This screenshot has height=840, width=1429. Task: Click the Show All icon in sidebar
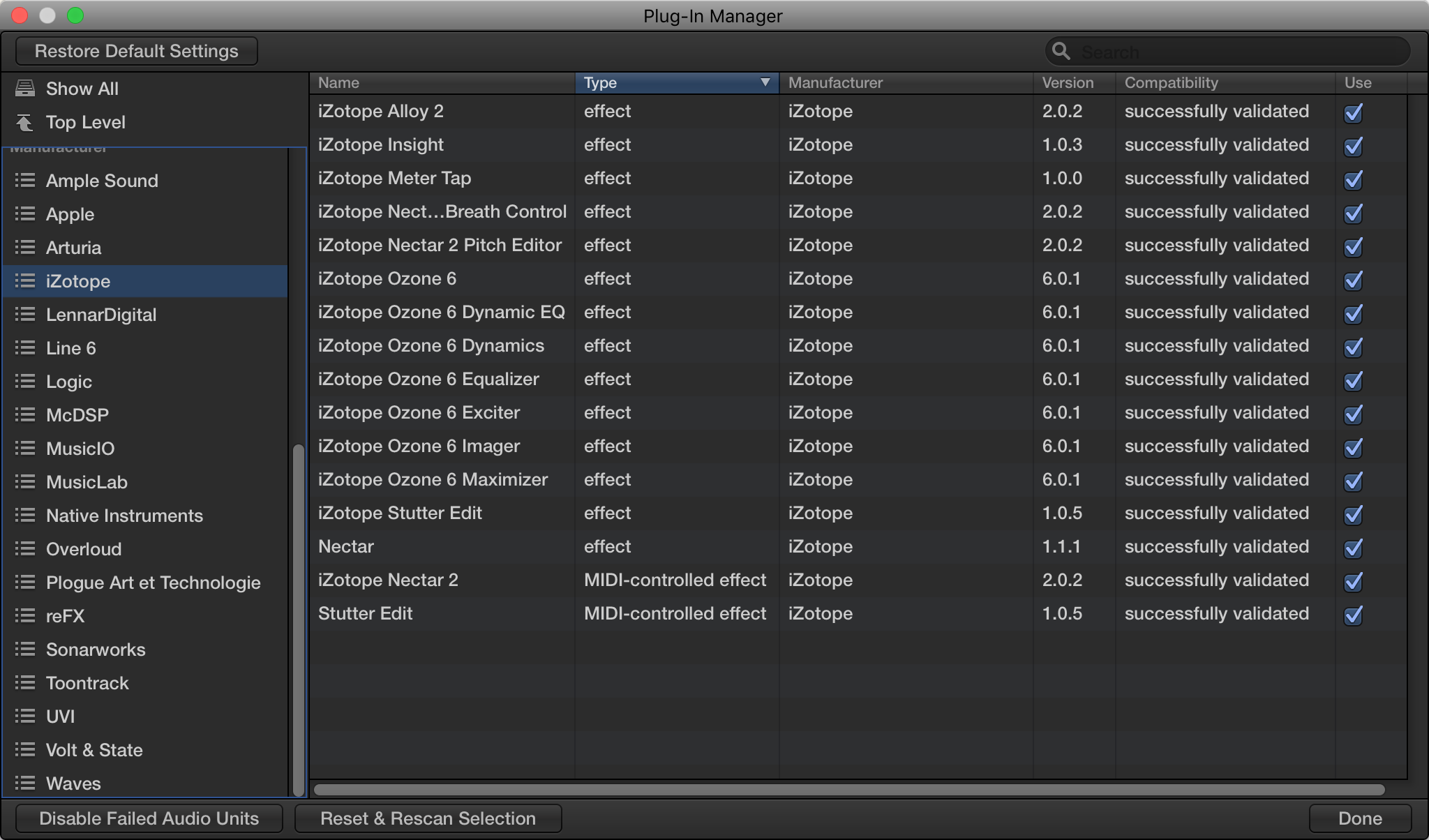pos(25,88)
